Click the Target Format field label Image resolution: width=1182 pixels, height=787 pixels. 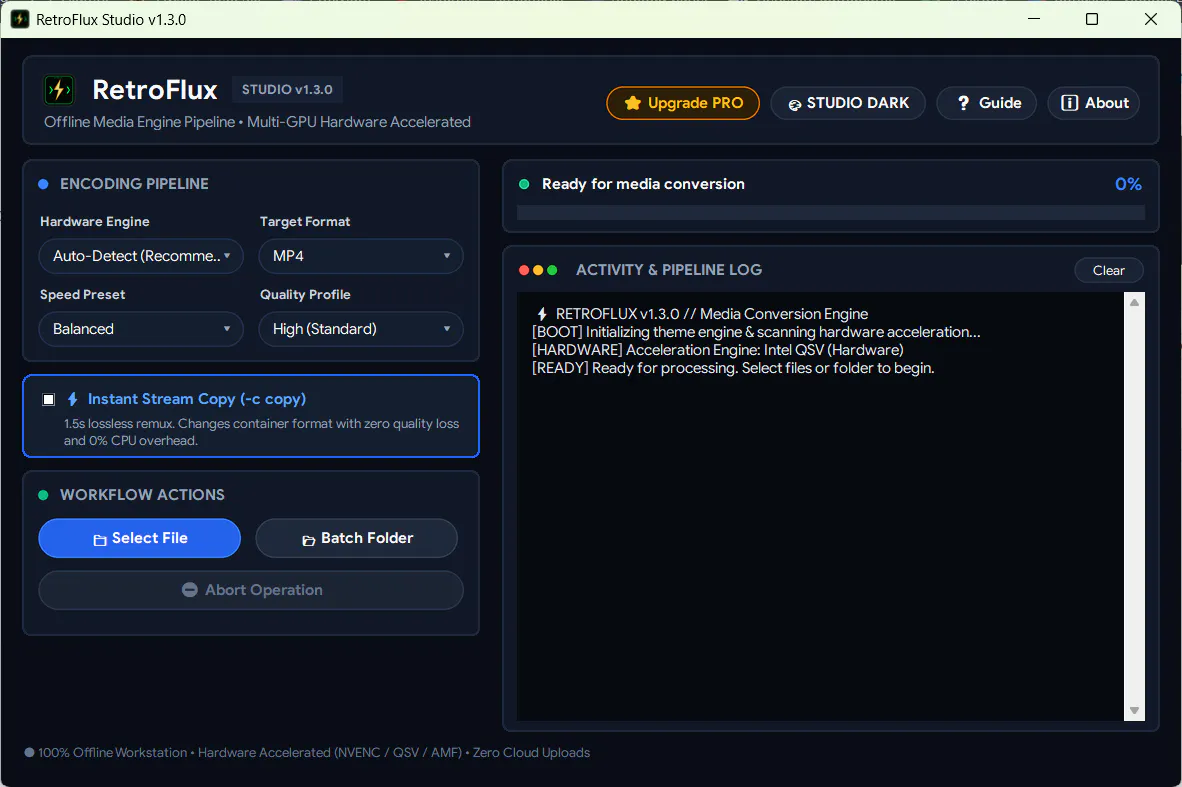(305, 222)
